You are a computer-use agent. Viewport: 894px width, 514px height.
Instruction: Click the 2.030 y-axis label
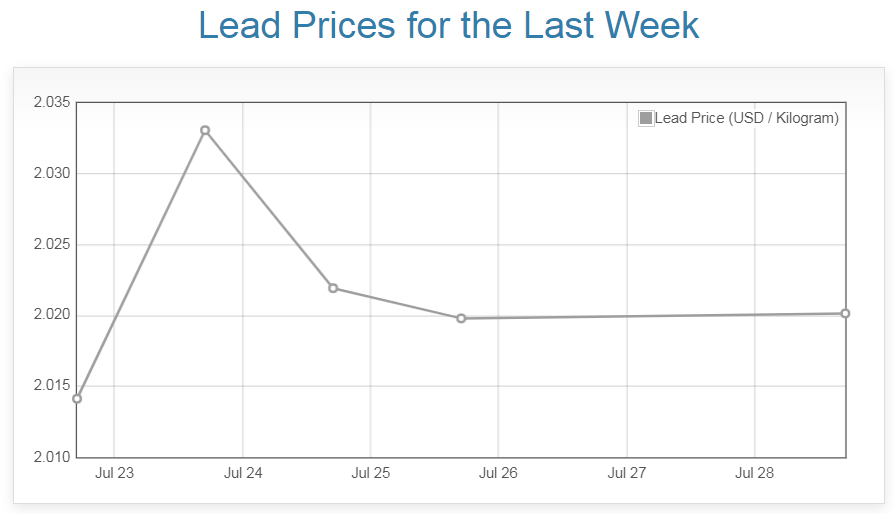click(x=50, y=173)
